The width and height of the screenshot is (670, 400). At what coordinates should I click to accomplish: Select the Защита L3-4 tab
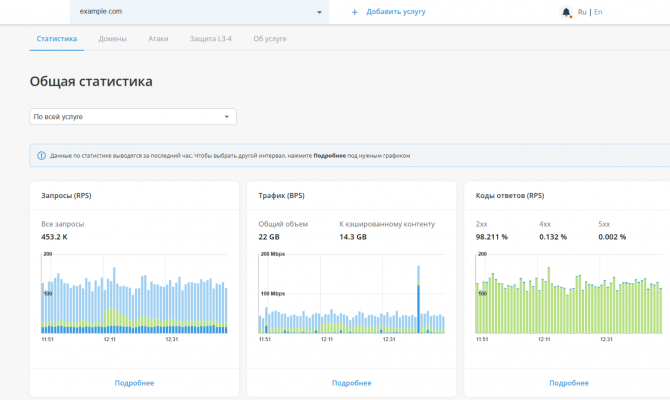coord(211,38)
